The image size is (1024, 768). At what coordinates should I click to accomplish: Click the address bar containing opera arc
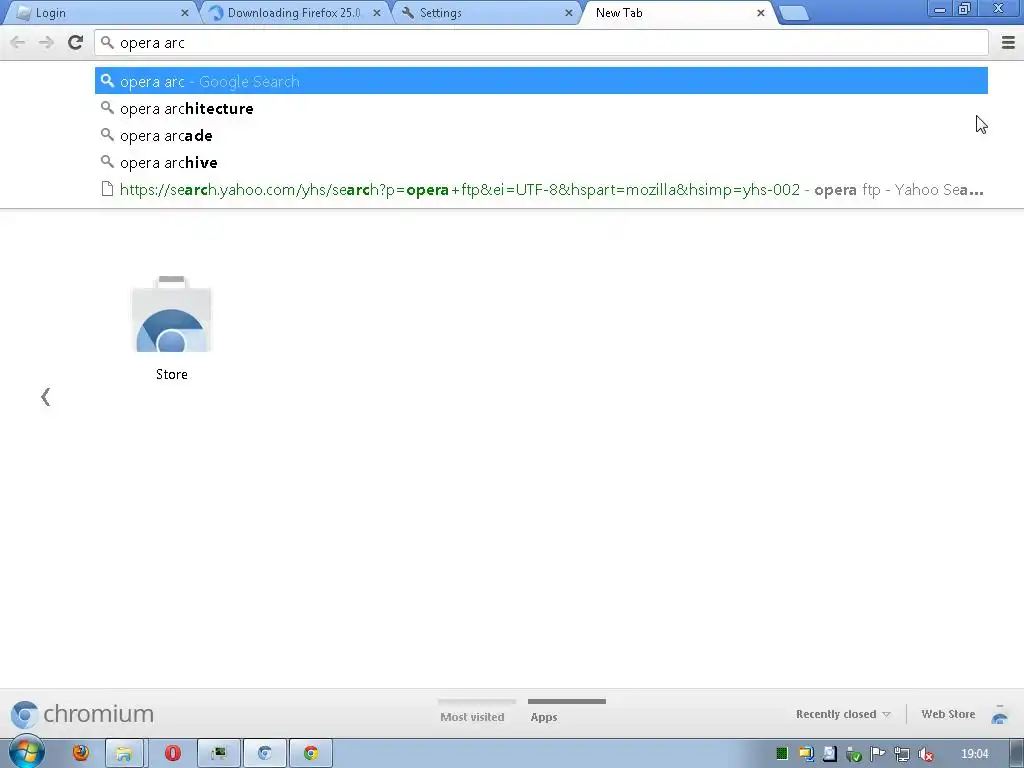coord(541,43)
